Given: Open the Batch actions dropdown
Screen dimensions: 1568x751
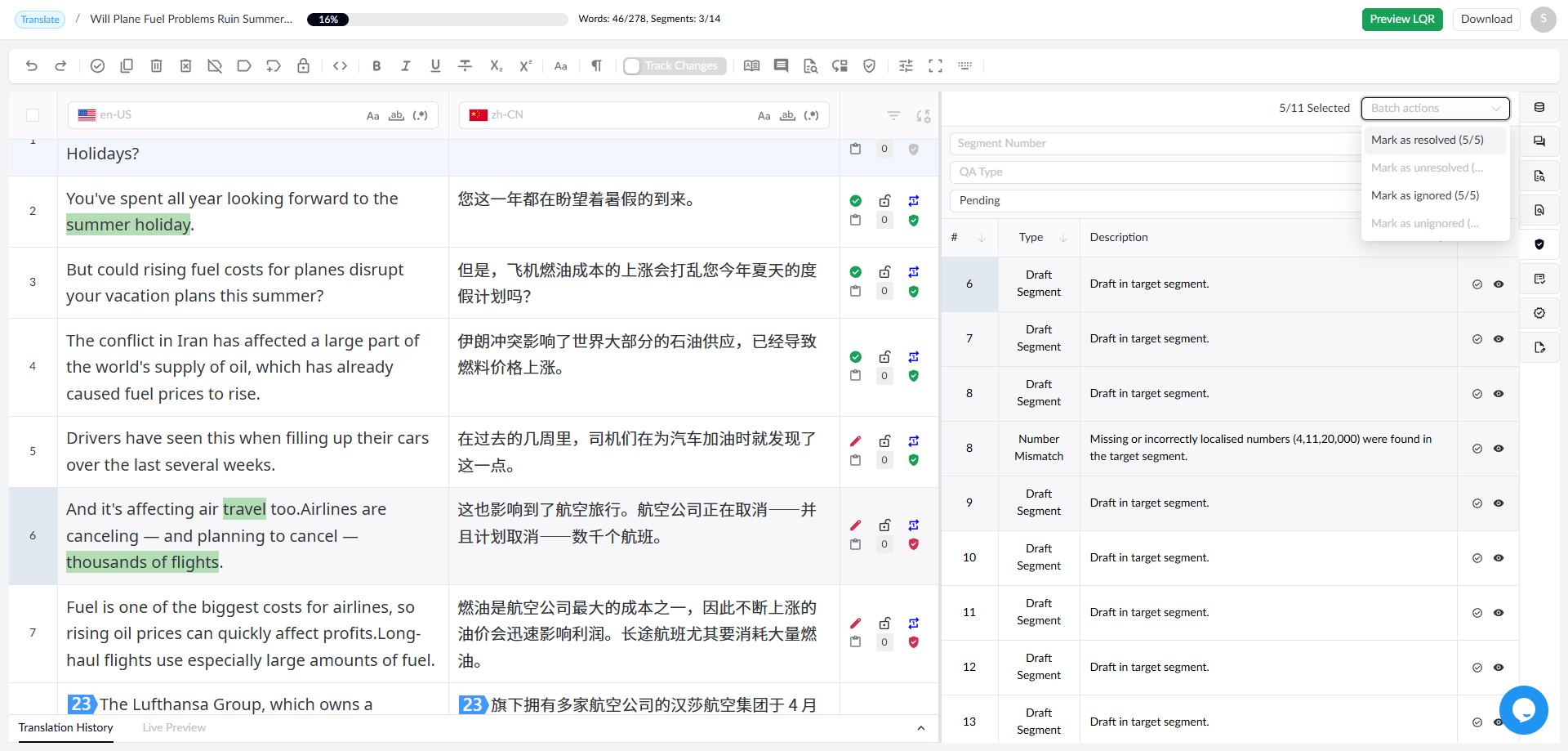Looking at the screenshot, I should 1435,109.
